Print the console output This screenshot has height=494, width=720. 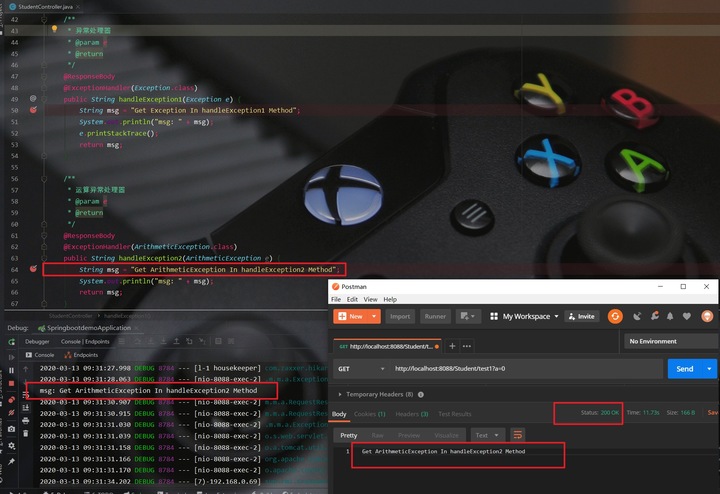[x=26, y=421]
